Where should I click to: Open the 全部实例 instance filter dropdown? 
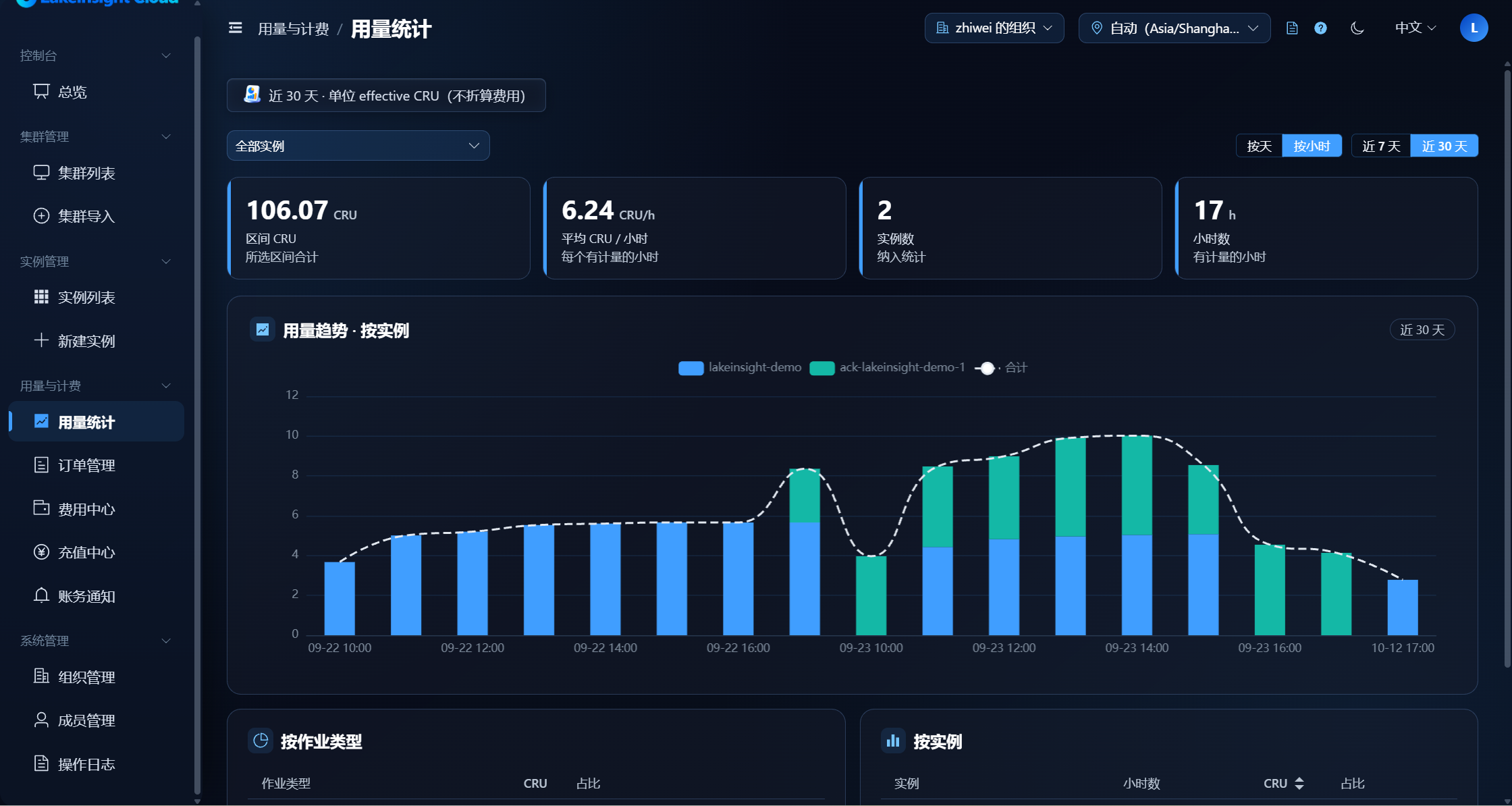[358, 146]
